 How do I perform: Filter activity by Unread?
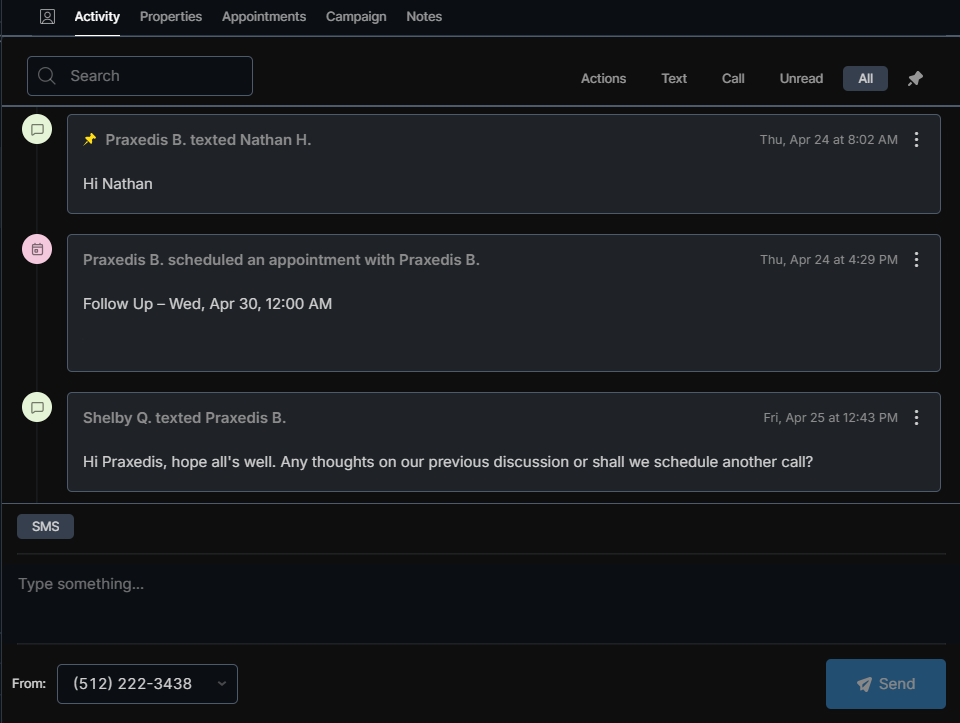pos(801,79)
